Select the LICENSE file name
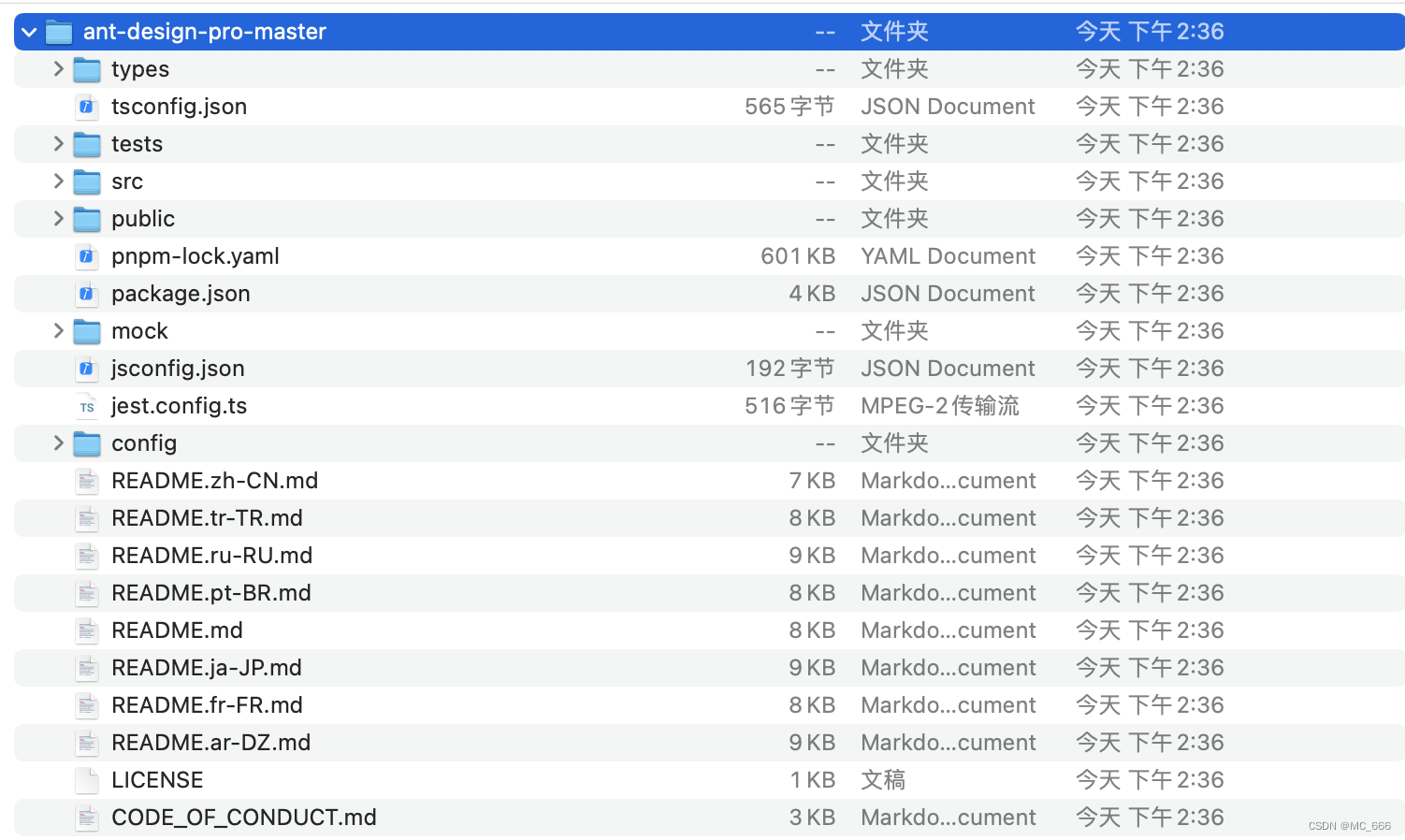1405x840 pixels. (157, 780)
